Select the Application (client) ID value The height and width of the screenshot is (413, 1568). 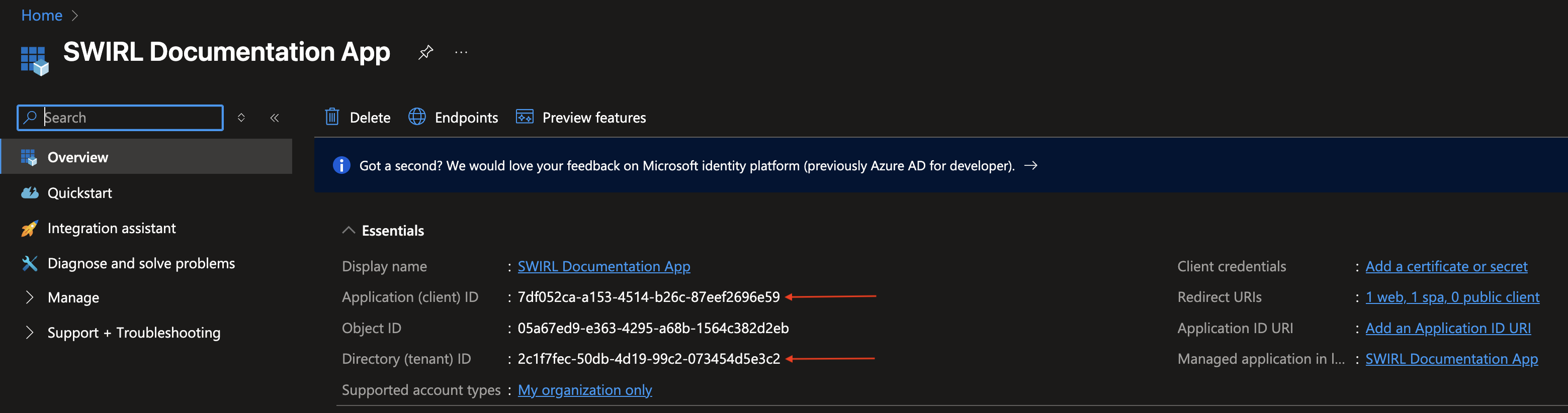[648, 297]
